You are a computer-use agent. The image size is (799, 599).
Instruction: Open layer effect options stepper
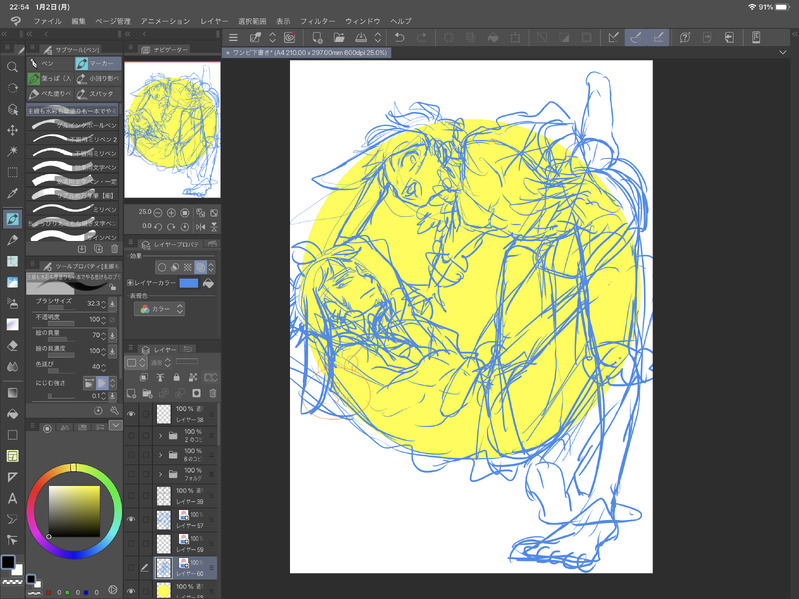click(211, 267)
